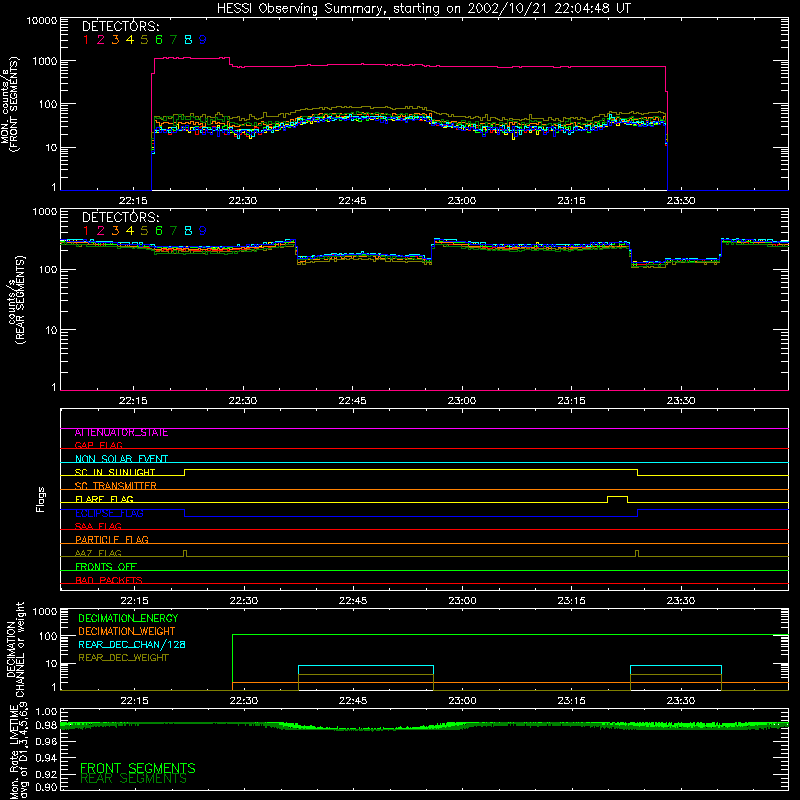
Task: Click 23:15 time tick under Flags plot
Action: coord(571,601)
